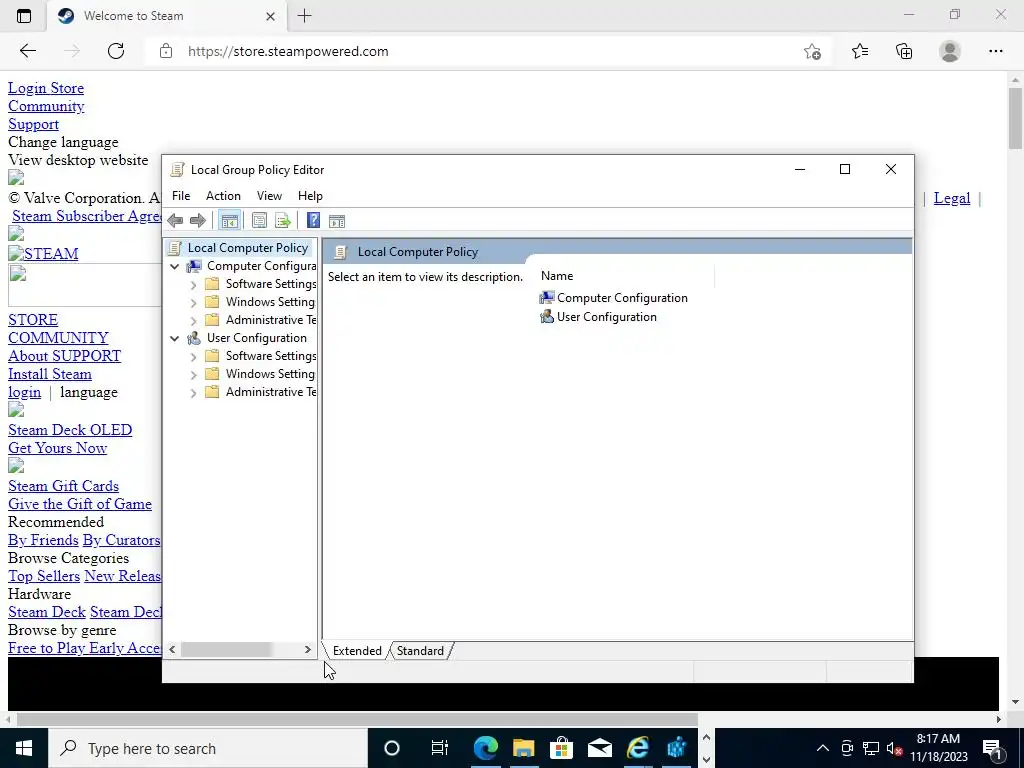Viewport: 1024px width, 768px height.
Task: Click the Edge refresh page icon
Action: coord(116,51)
